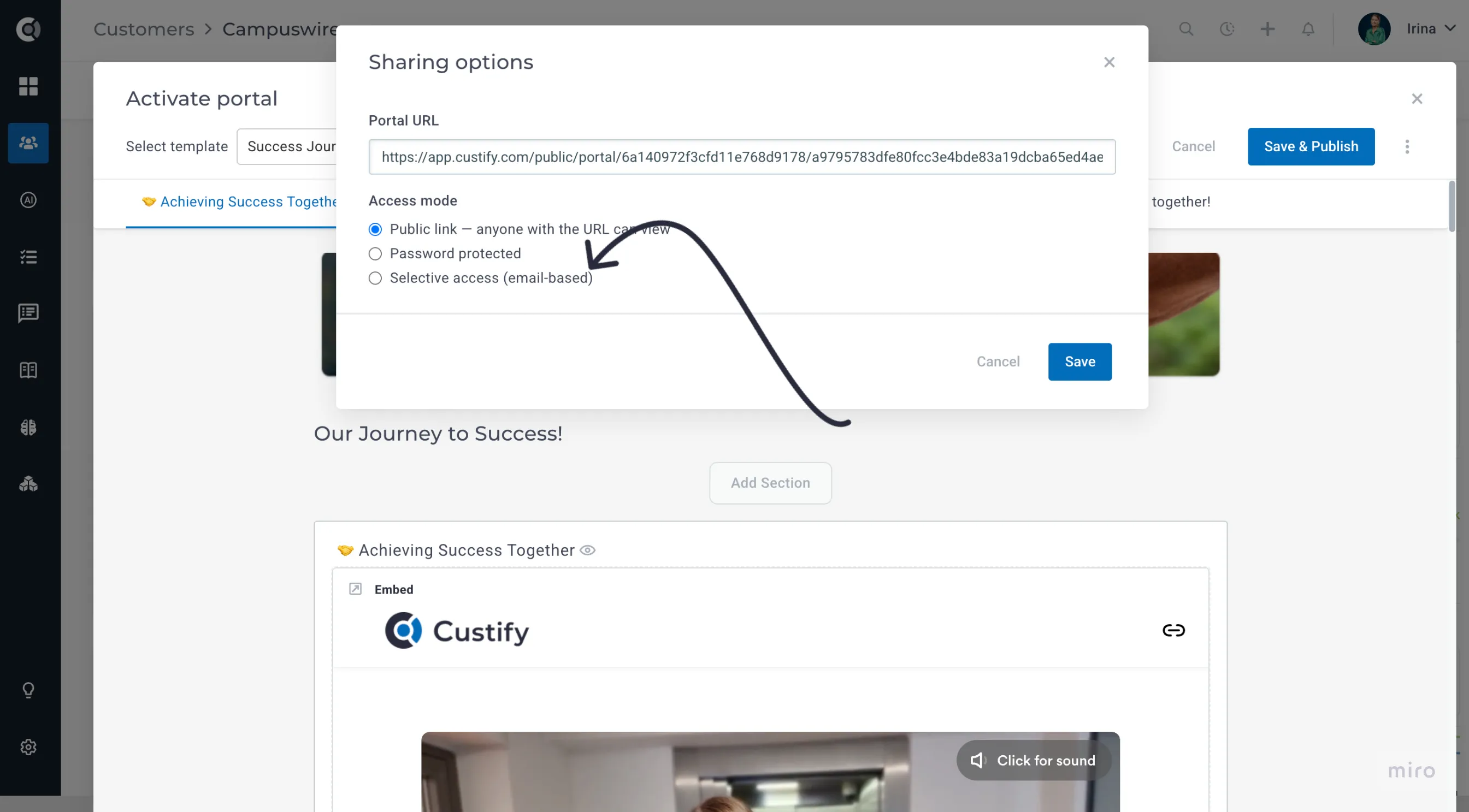Open the lightbulb ideas icon in sidebar
Image resolution: width=1469 pixels, height=812 pixels.
click(x=28, y=690)
